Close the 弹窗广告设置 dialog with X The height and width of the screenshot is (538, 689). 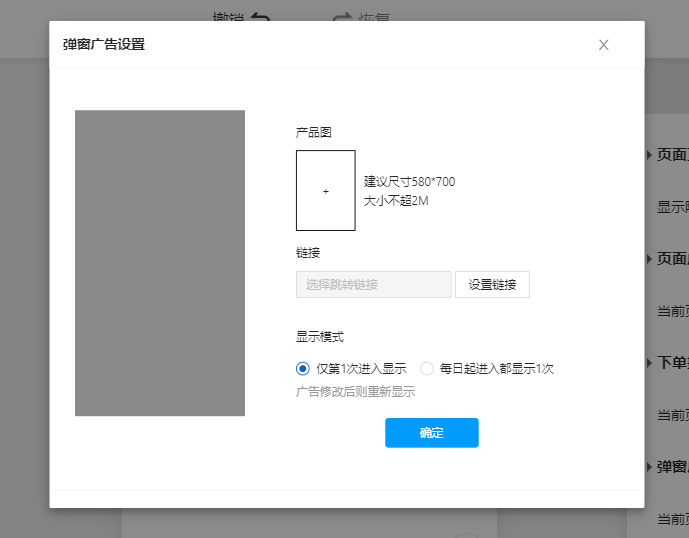tap(603, 45)
